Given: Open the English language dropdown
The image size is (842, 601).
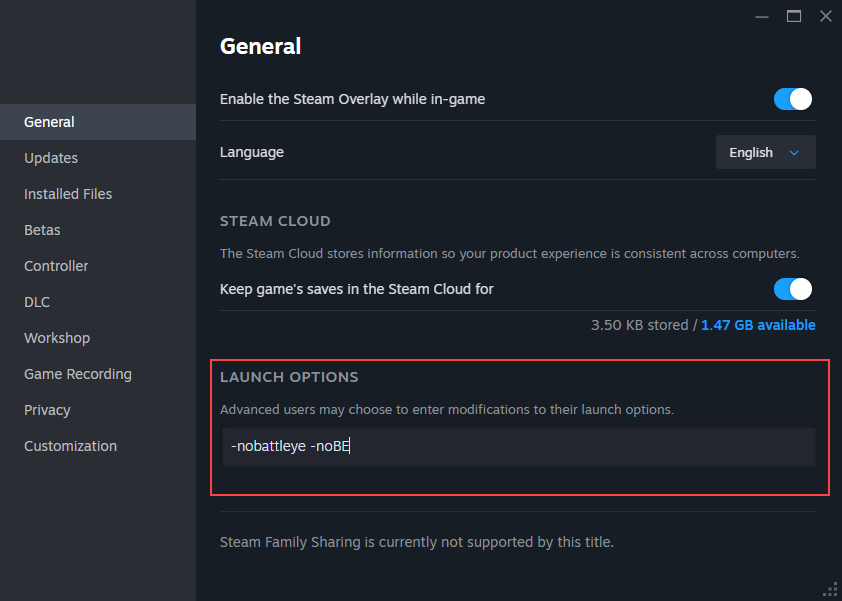Looking at the screenshot, I should coord(765,152).
